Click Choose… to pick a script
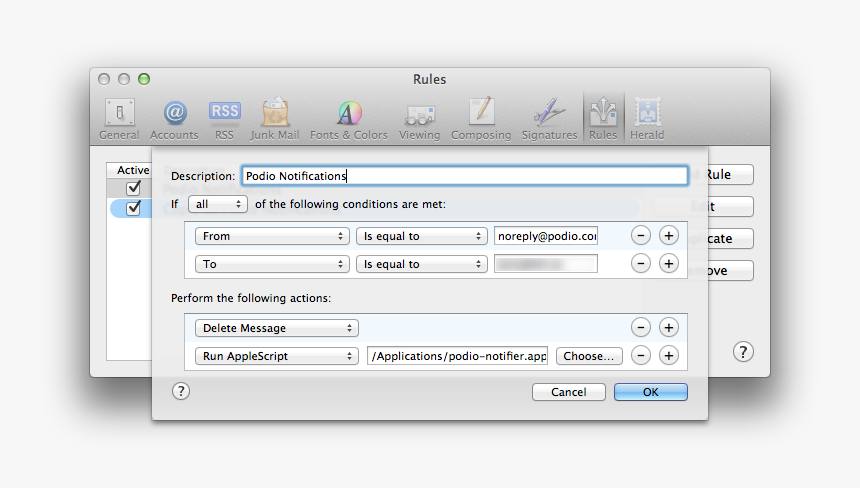Viewport: 860px width, 488px height. click(589, 356)
